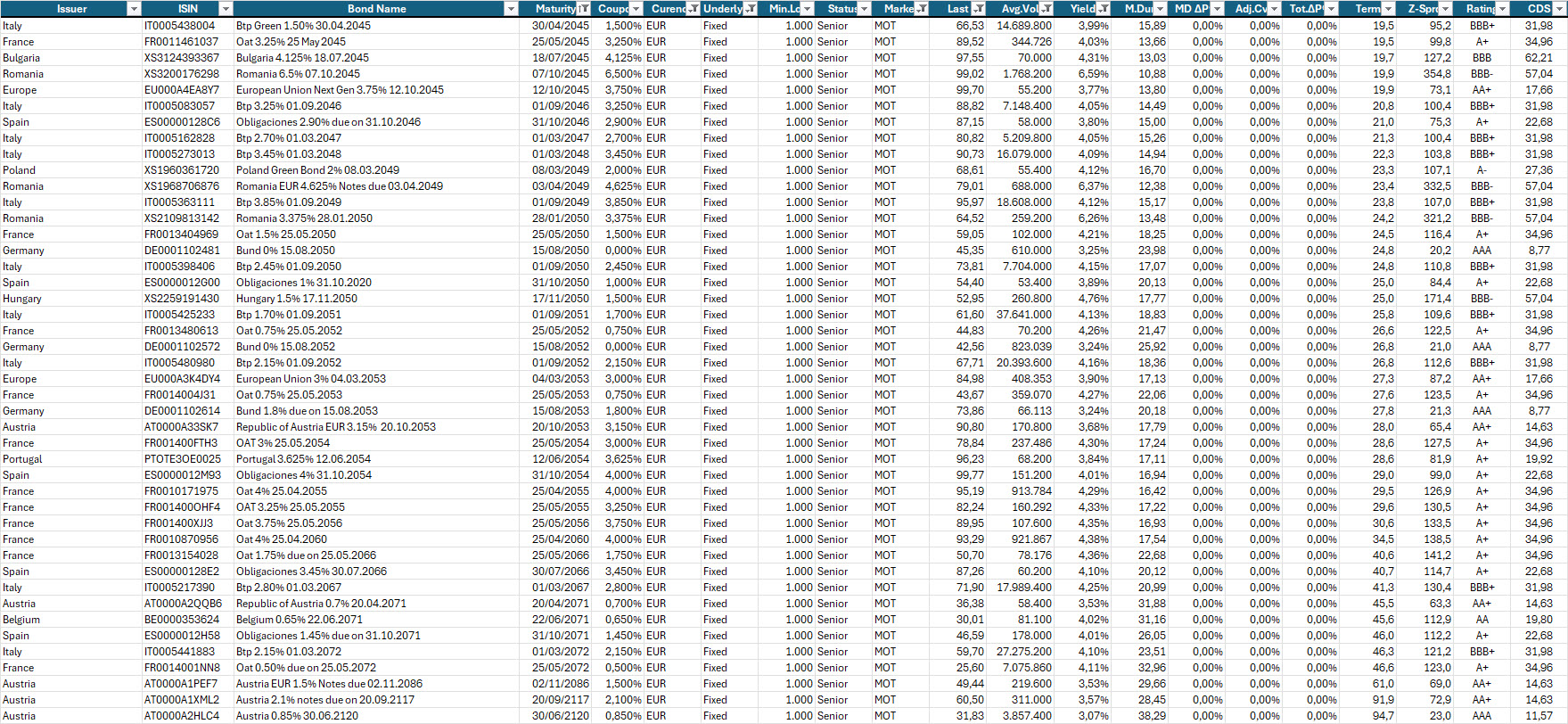Click the Currency column filter icon

pos(693,9)
